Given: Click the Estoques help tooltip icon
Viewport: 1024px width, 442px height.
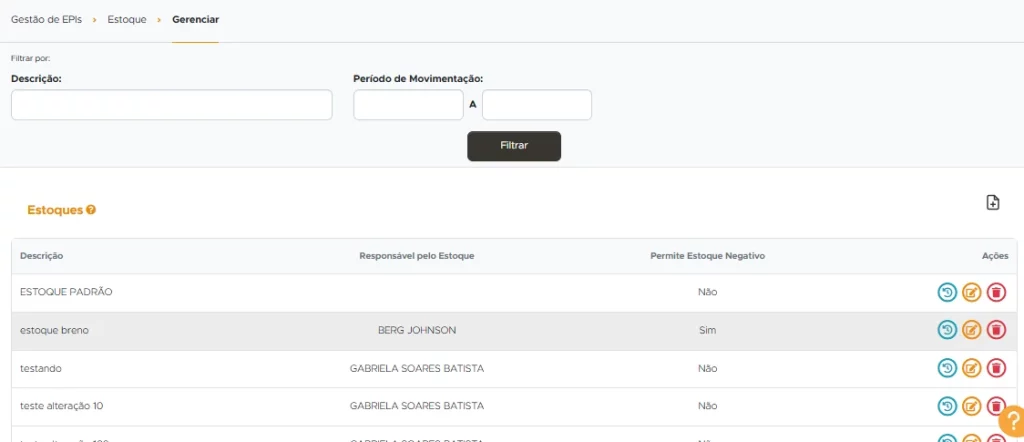Looking at the screenshot, I should coord(91,210).
